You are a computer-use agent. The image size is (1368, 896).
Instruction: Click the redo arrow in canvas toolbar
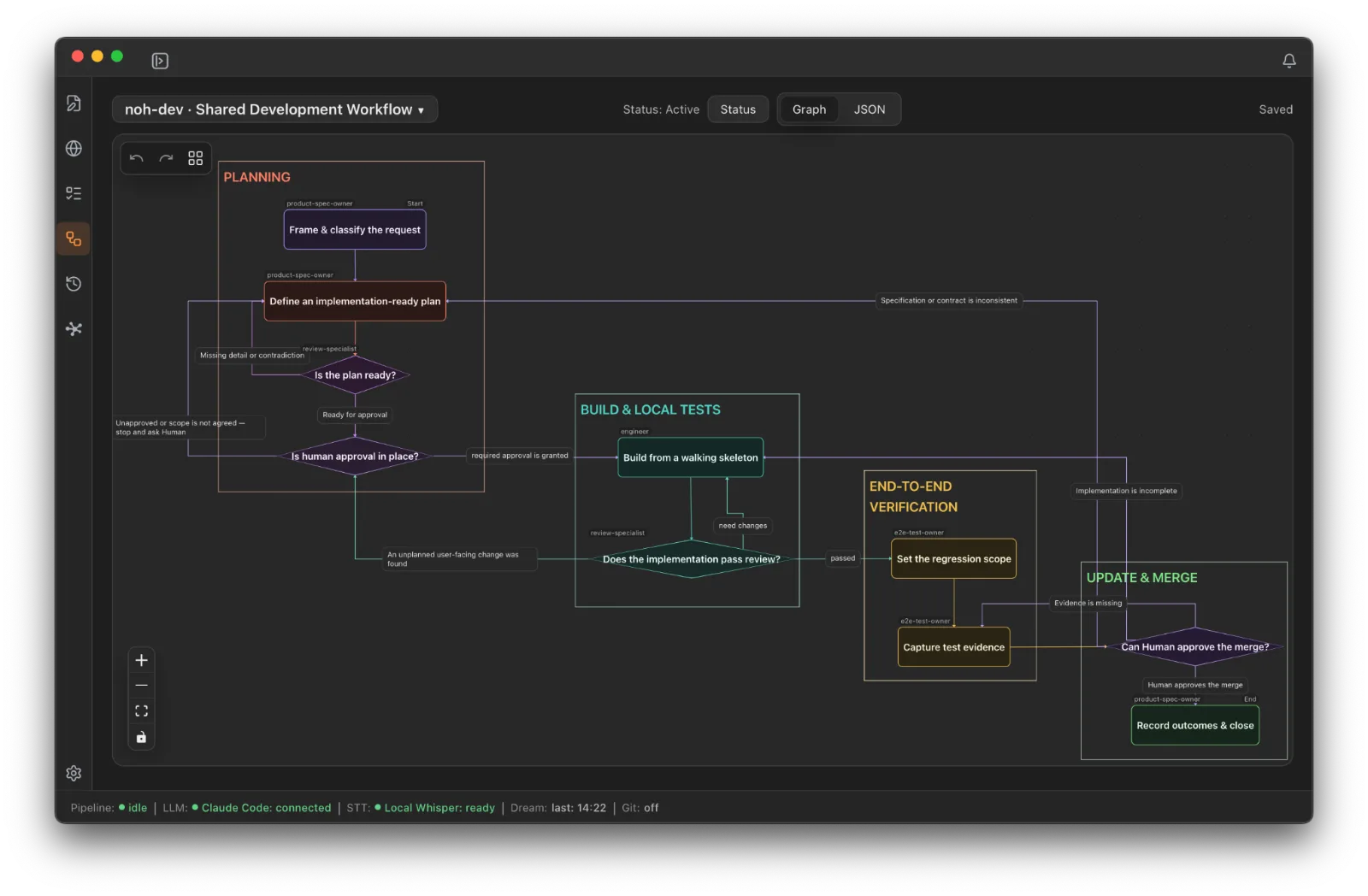pos(166,158)
